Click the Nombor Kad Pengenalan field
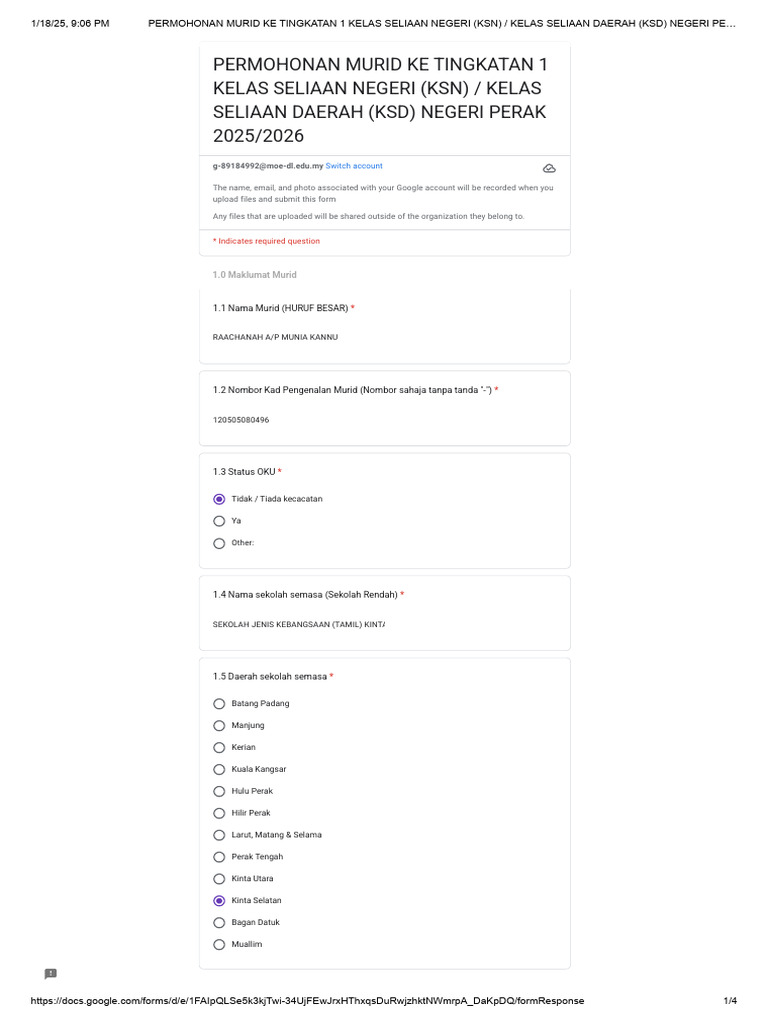The image size is (768, 1024). [x=300, y=420]
